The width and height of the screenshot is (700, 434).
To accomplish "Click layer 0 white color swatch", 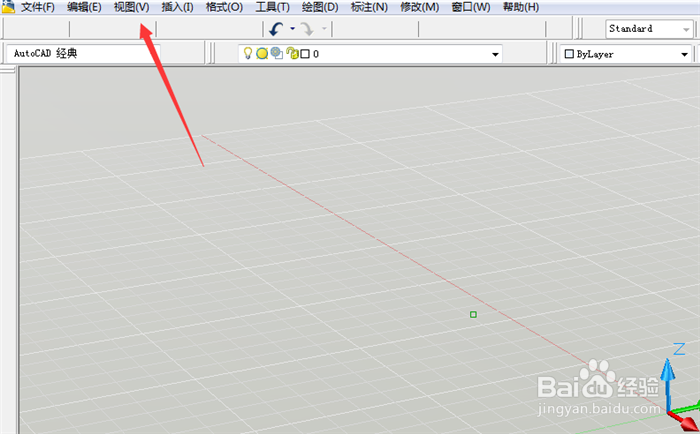I will (305, 54).
